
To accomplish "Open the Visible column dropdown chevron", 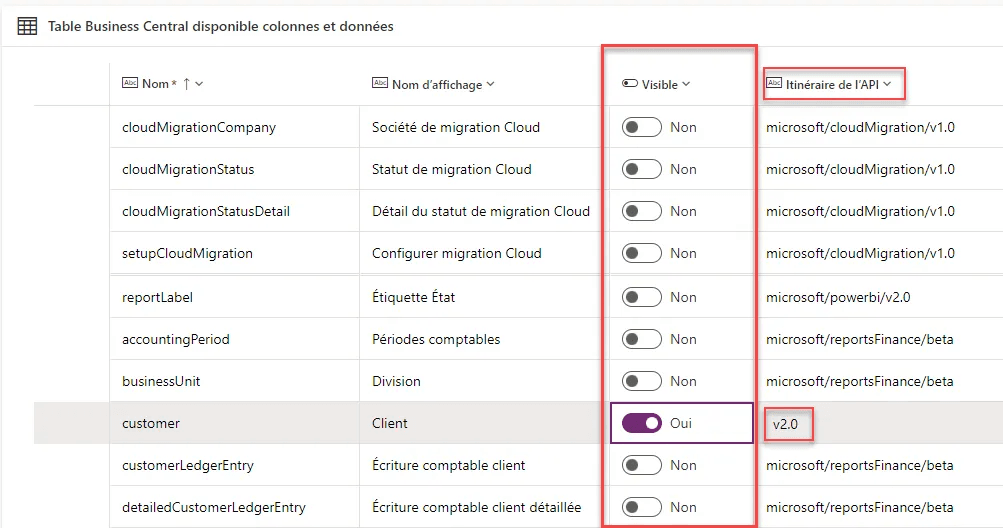I will point(686,84).
